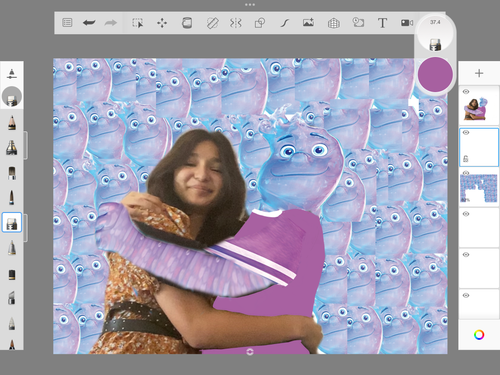This screenshot has height=375, width=500.
Task: Open the brush library at palette top
Action: (12, 74)
